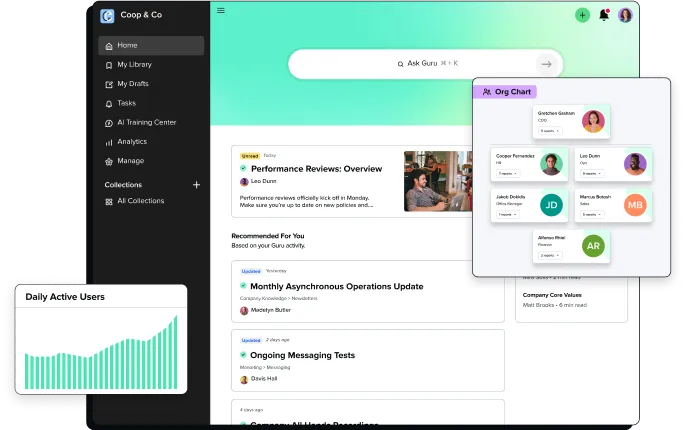The image size is (683, 430).
Task: Add a new collection with plus icon
Action: 196,185
